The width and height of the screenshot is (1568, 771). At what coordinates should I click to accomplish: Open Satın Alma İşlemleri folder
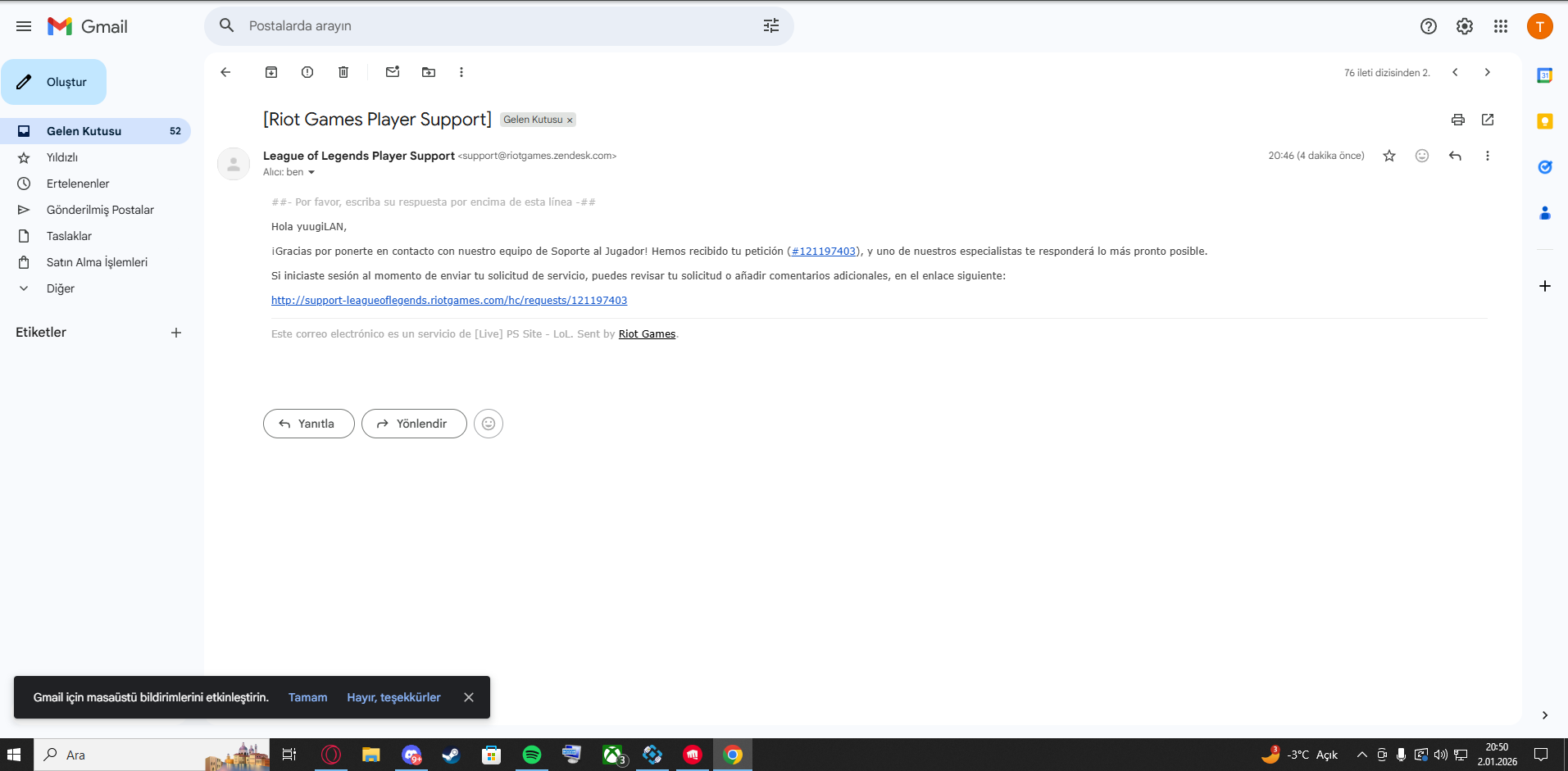coord(96,262)
